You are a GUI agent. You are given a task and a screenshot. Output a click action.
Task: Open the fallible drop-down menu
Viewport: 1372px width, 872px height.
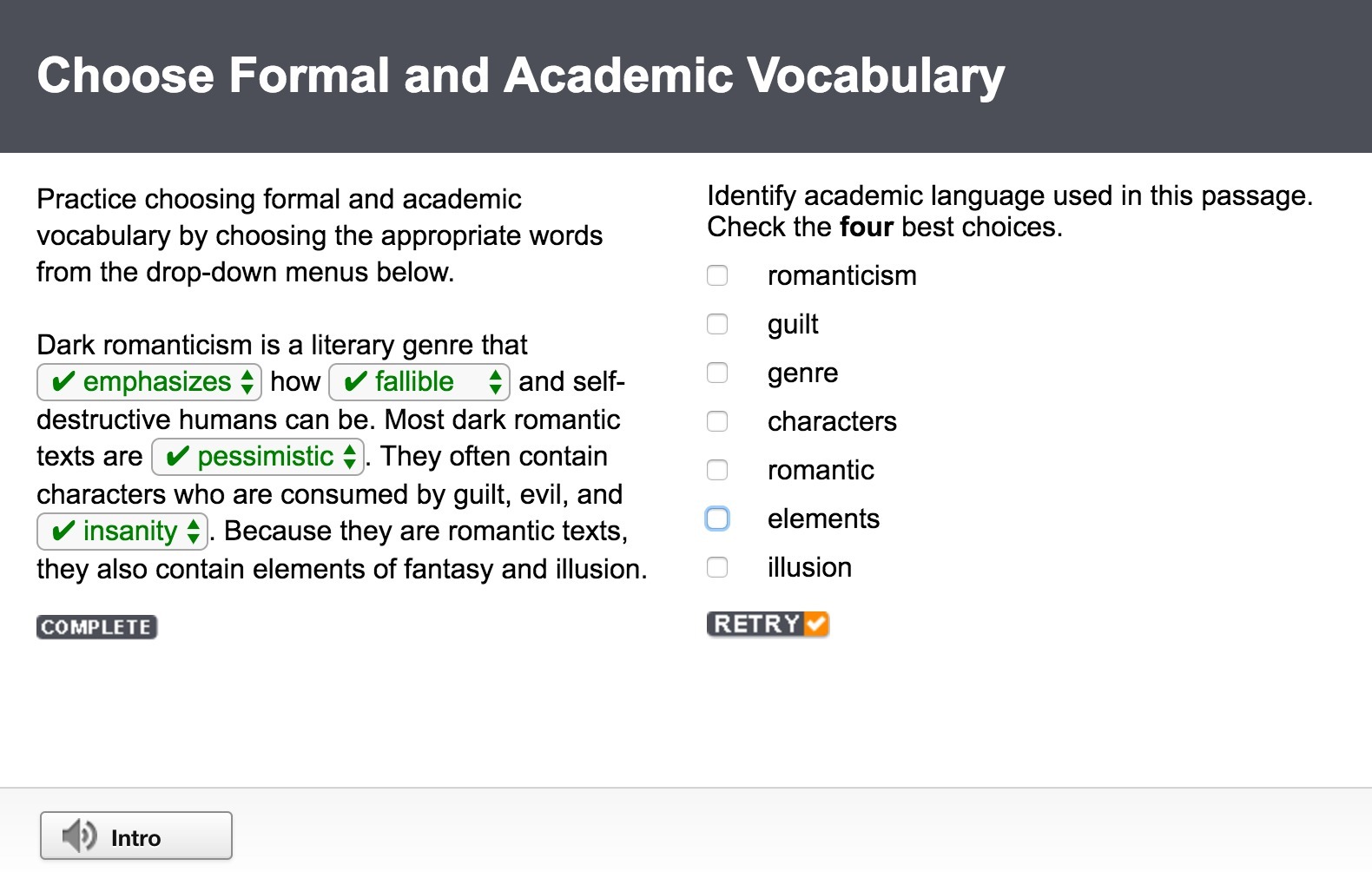419,382
